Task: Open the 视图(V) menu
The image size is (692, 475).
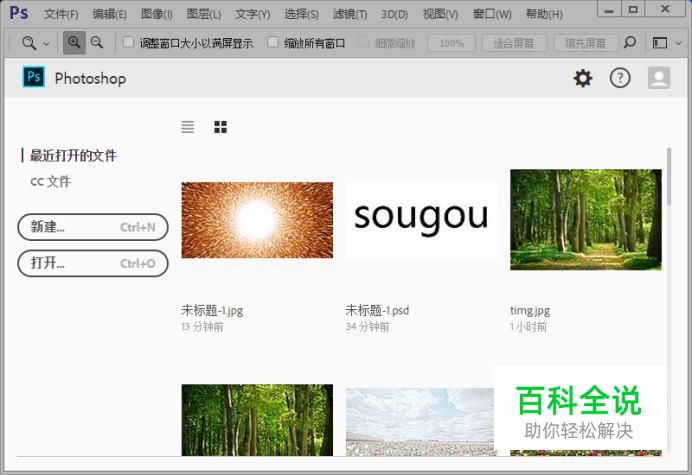Action: tap(440, 14)
